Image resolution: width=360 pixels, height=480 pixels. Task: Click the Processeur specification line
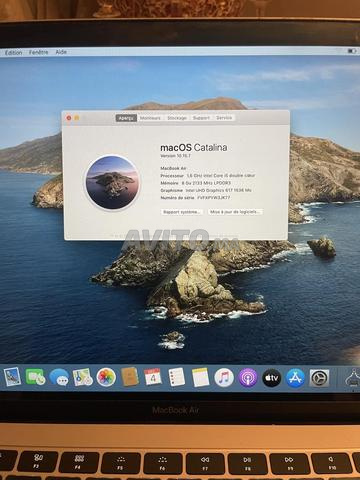pos(208,175)
